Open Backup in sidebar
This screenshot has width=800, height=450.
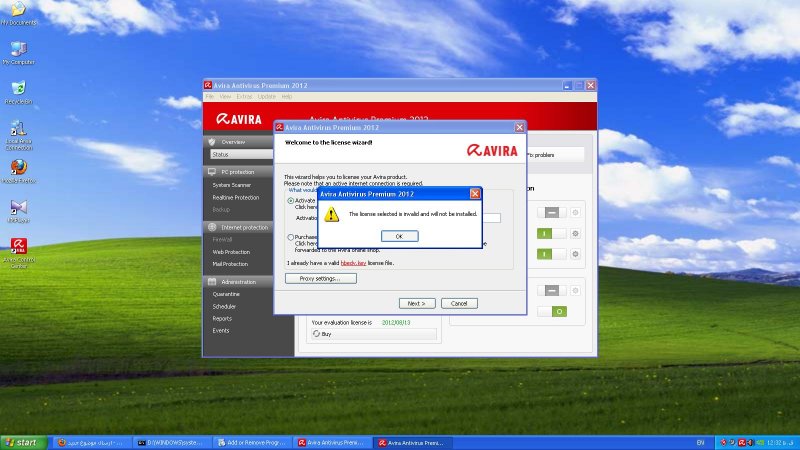coord(221,210)
